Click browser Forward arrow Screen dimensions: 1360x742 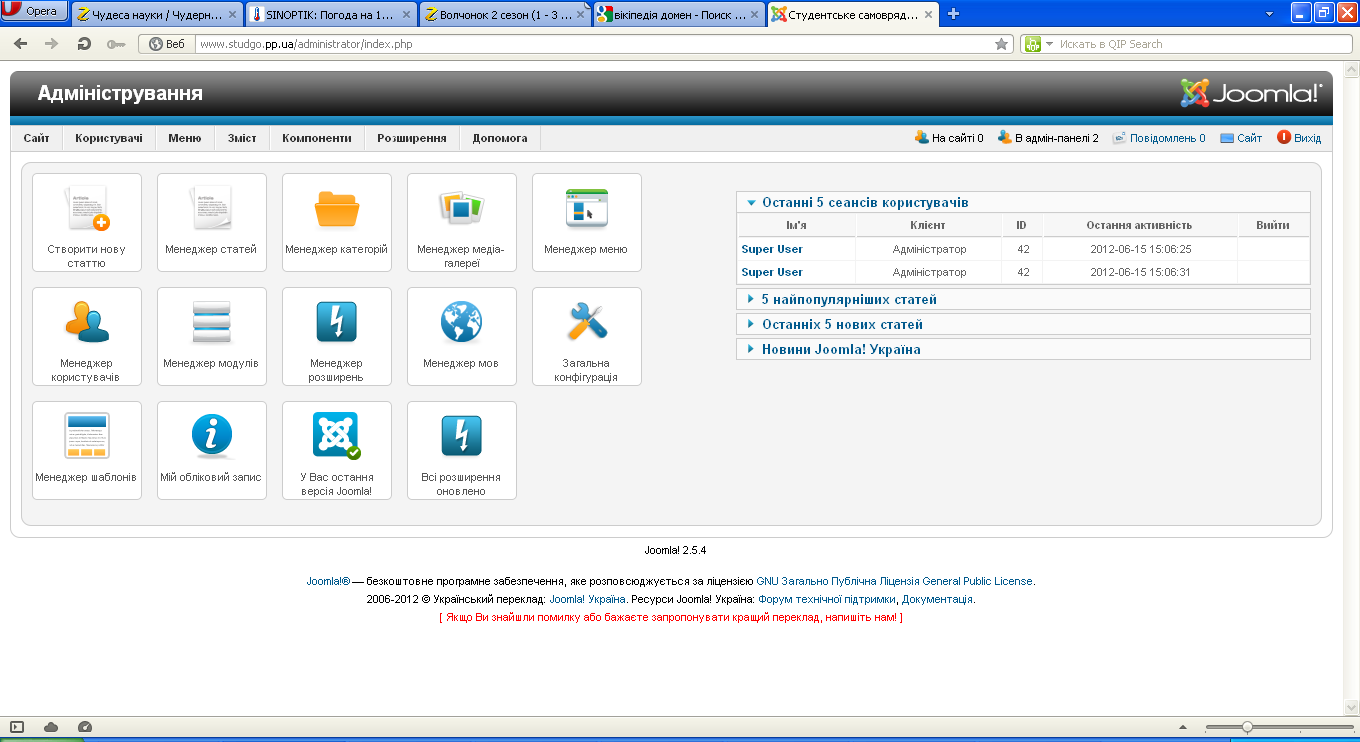(52, 44)
